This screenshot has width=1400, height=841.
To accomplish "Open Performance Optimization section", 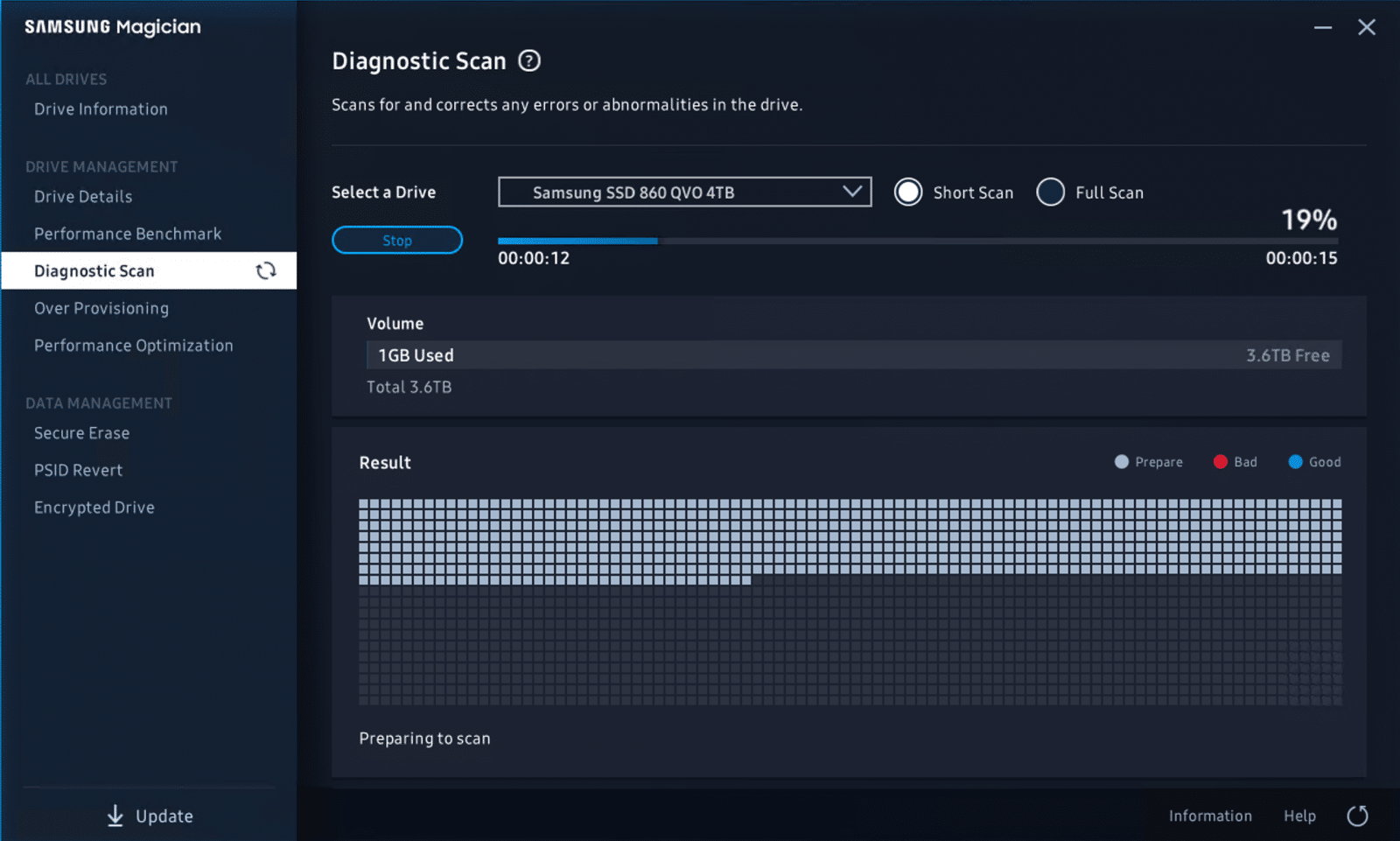I will 134,346.
